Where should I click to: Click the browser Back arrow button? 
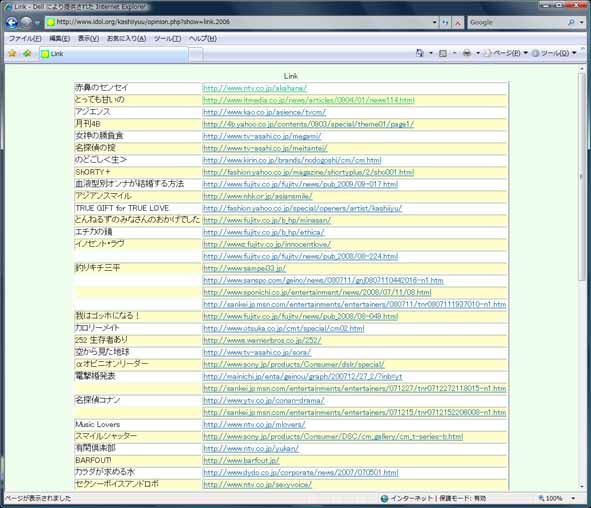tap(12, 23)
